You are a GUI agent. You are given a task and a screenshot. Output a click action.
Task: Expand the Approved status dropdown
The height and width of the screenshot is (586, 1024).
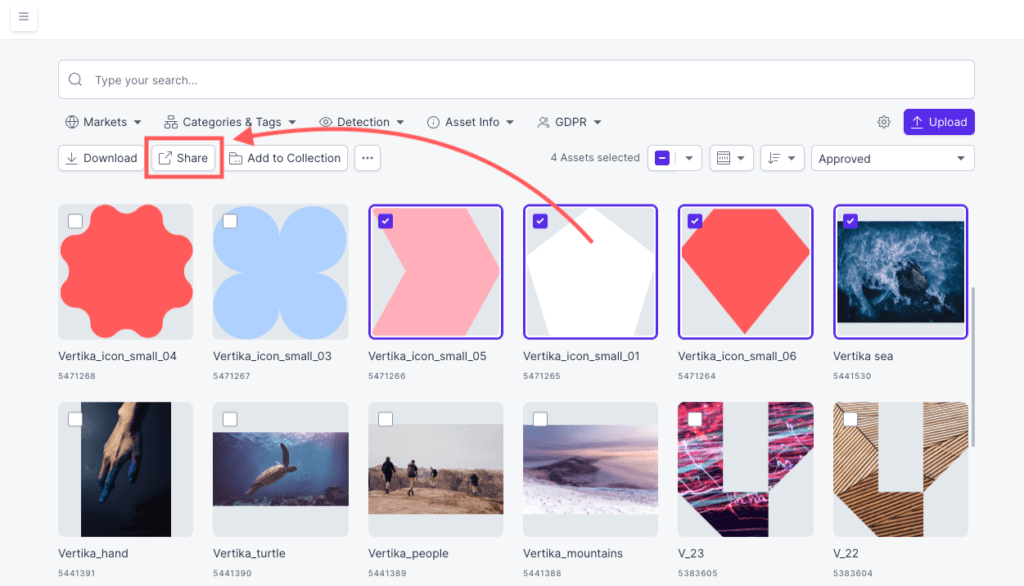click(892, 158)
